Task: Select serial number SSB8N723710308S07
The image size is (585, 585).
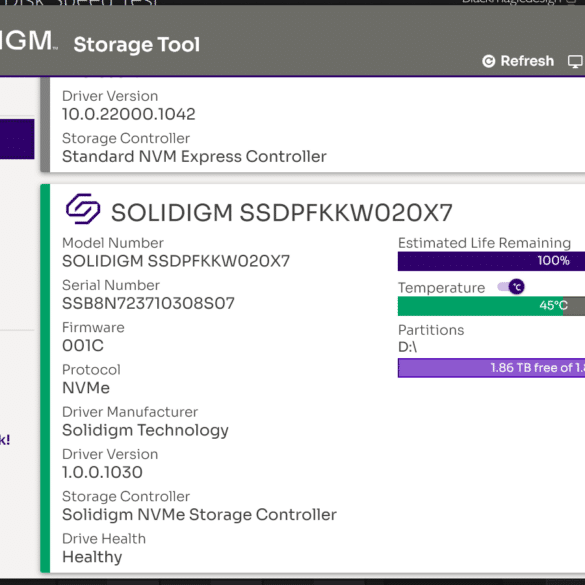Action: point(148,303)
